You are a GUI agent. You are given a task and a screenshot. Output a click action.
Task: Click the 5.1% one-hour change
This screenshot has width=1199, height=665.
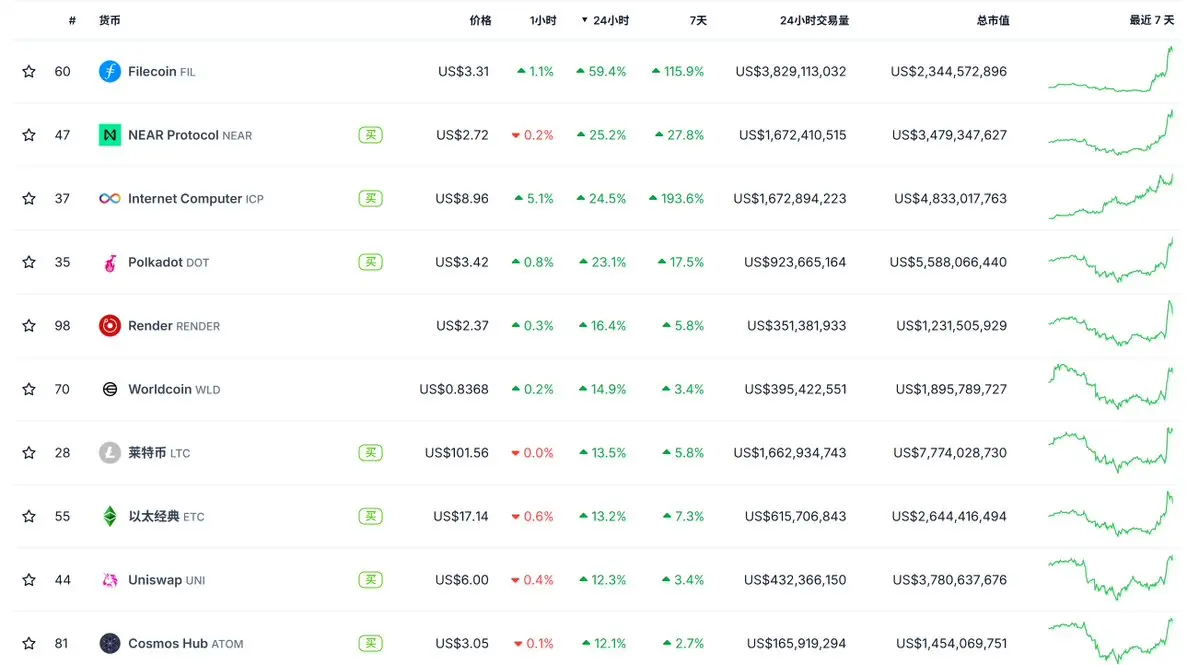click(x=534, y=198)
